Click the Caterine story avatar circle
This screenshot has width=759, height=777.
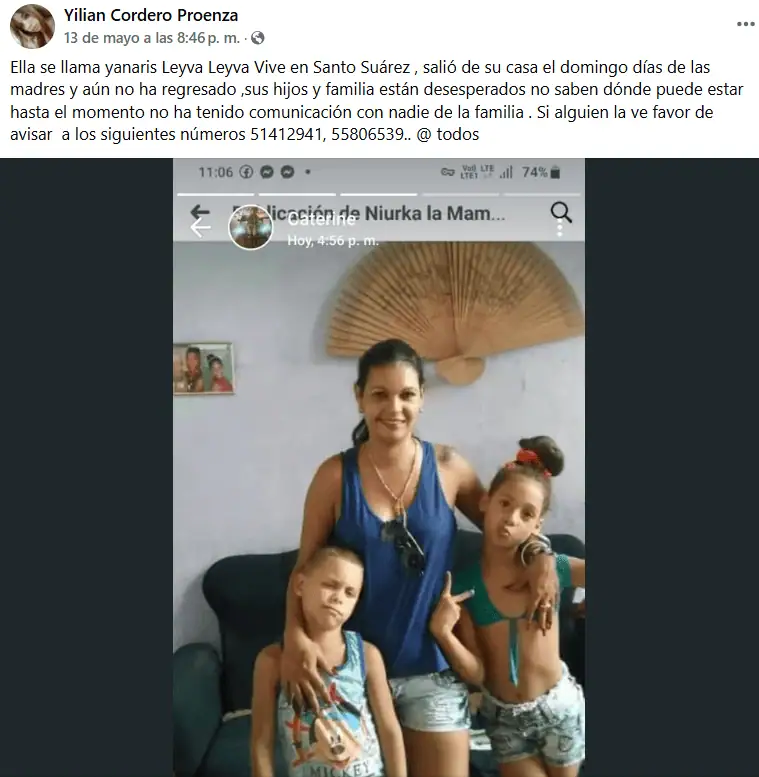pos(250,227)
